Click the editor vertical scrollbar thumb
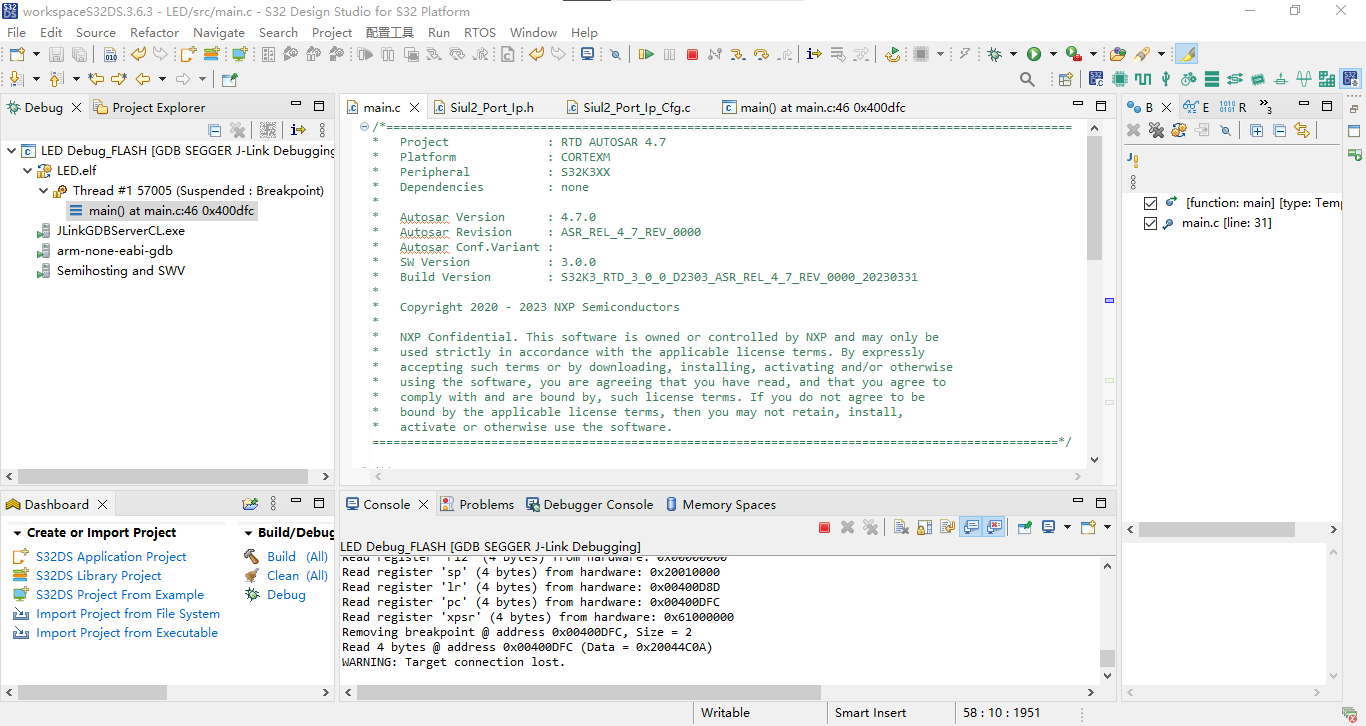 point(1094,198)
